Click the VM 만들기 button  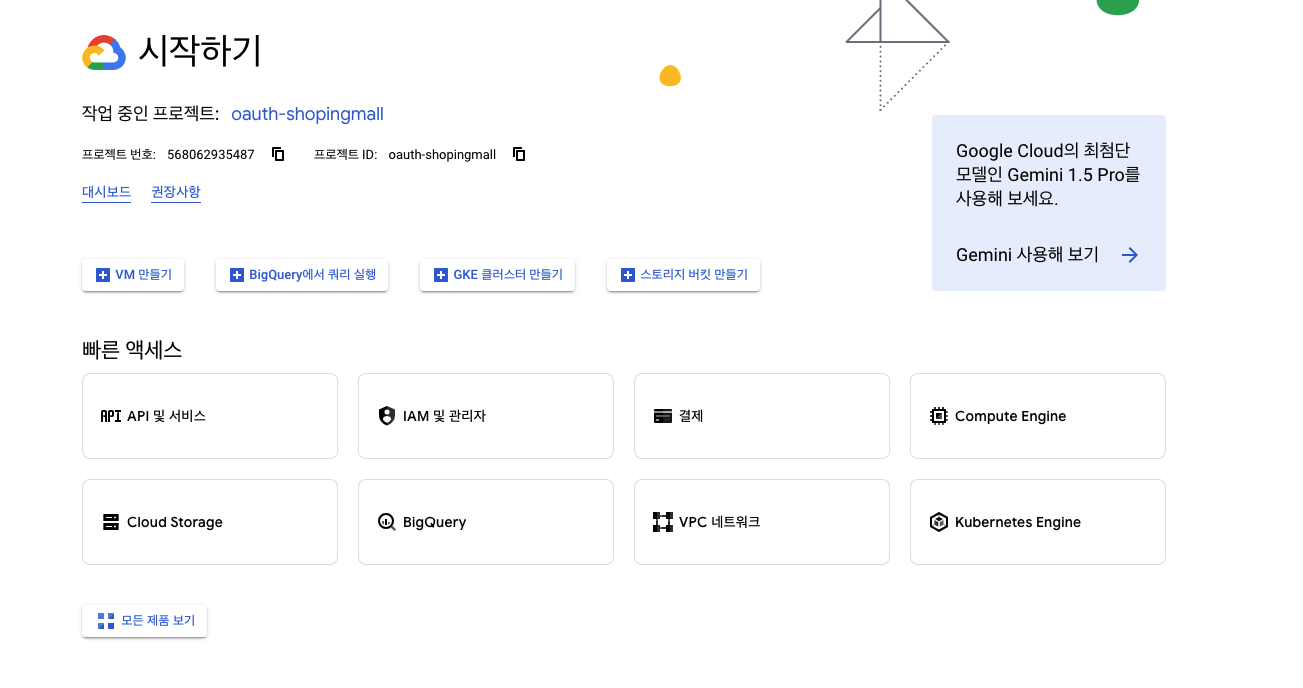[133, 275]
